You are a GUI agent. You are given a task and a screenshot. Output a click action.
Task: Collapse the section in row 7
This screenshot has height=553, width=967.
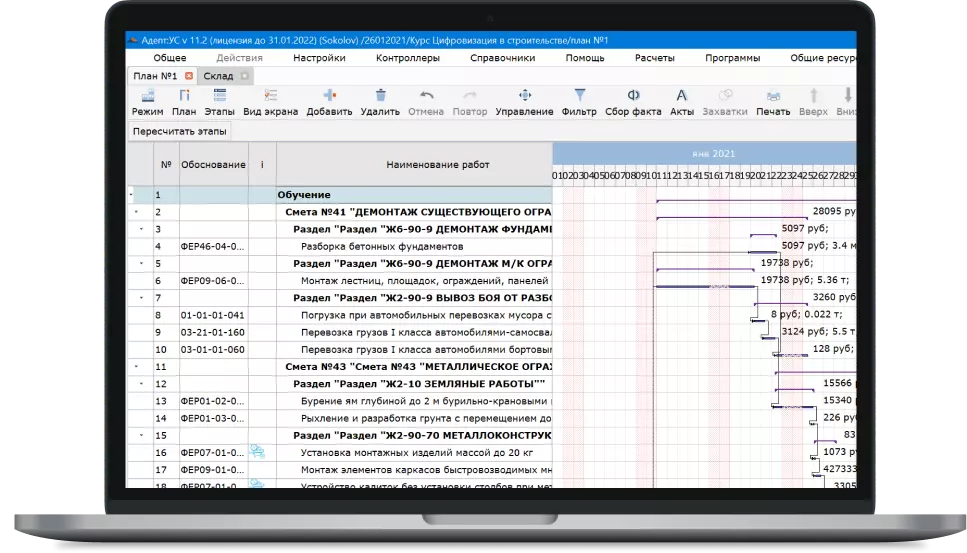tap(141, 298)
